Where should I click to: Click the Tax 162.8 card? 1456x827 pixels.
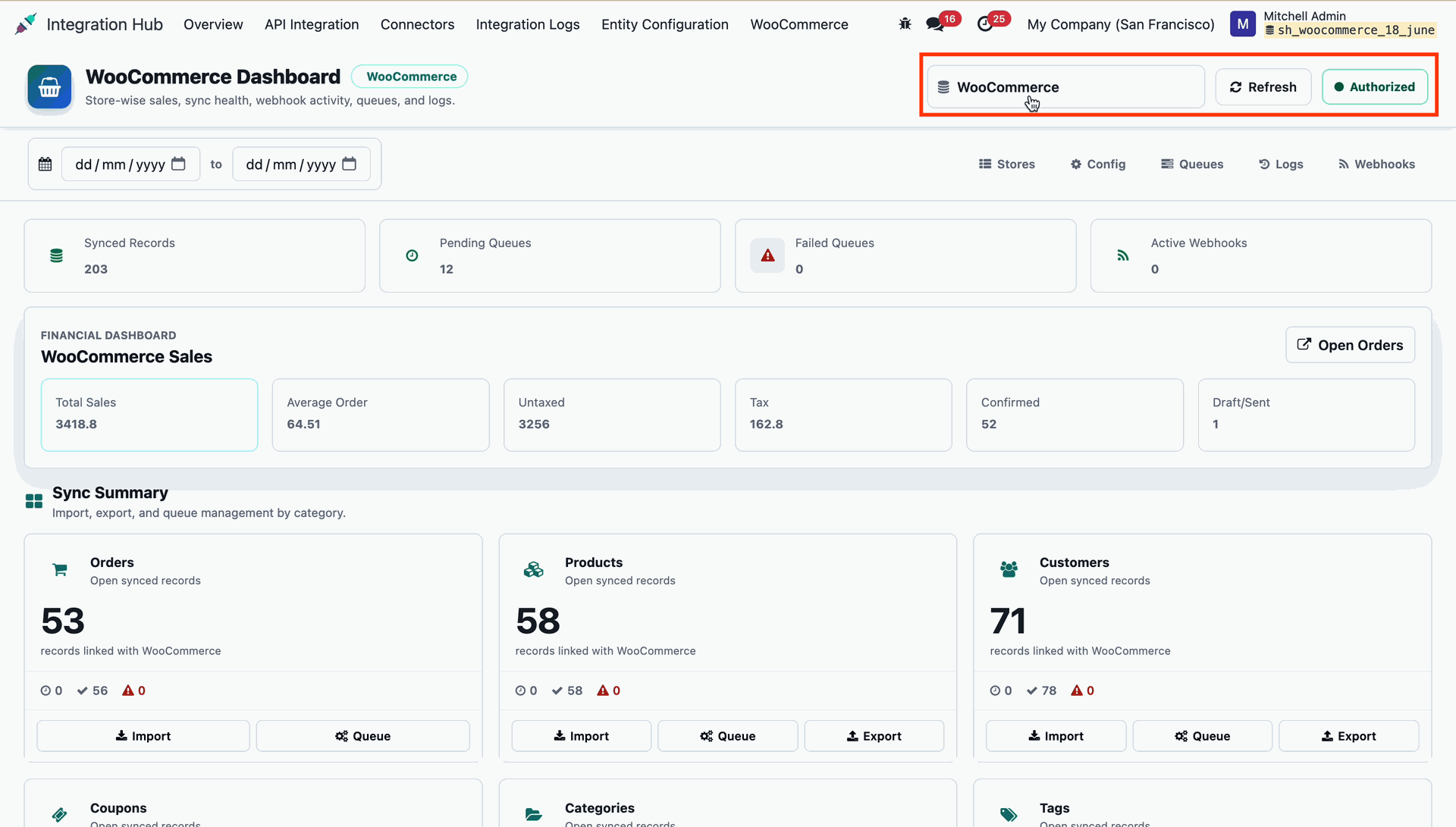[843, 415]
